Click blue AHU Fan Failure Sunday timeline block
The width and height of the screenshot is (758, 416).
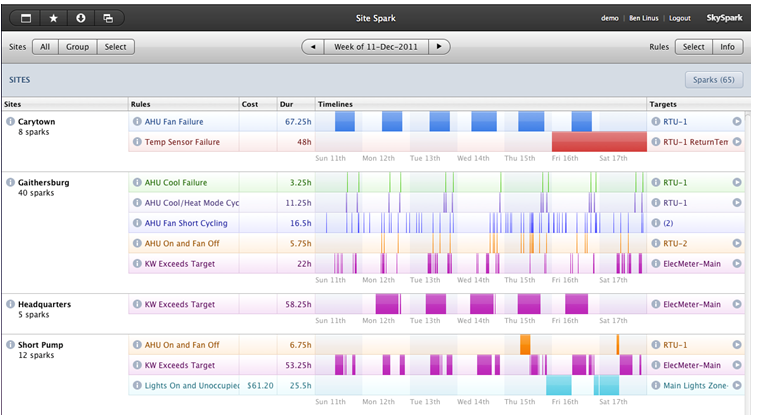345,122
